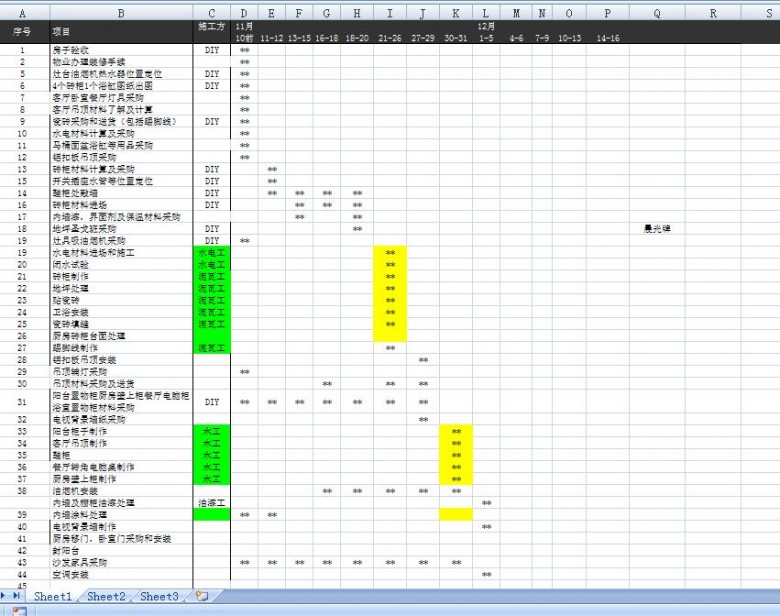Select the 空调安装 task cell
Image resolution: width=780 pixels, height=616 pixels.
point(120,575)
